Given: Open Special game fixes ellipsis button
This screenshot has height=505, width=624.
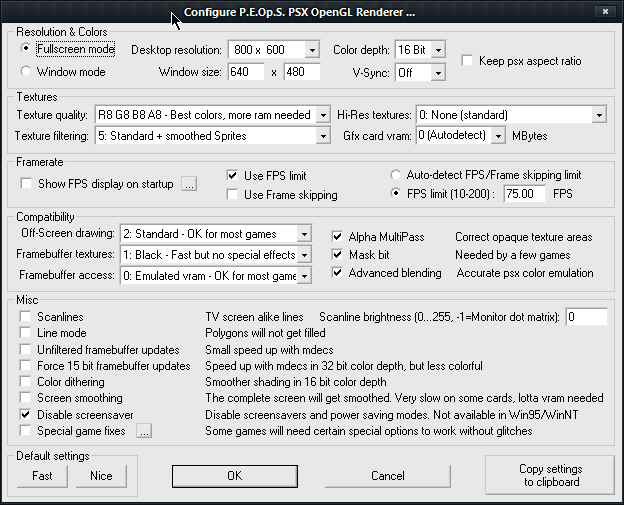Looking at the screenshot, I should 144,431.
